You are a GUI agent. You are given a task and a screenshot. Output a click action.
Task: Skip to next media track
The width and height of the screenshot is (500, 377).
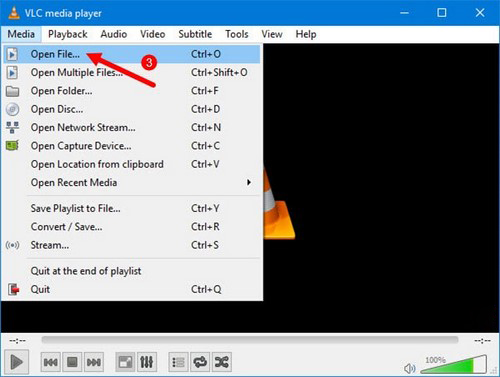[x=94, y=362]
